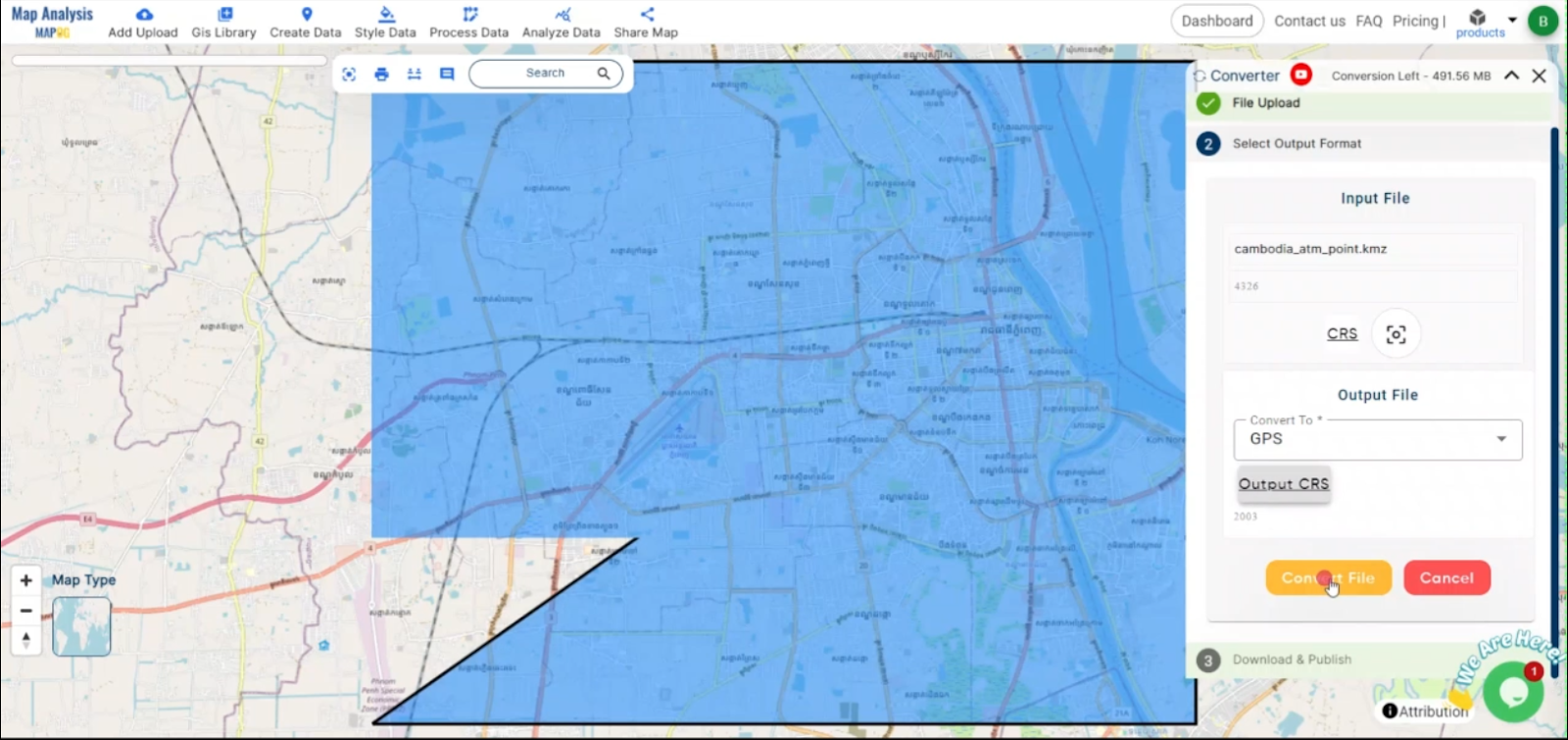1568x740 pixels.
Task: Click the map Search field
Action: click(x=545, y=74)
